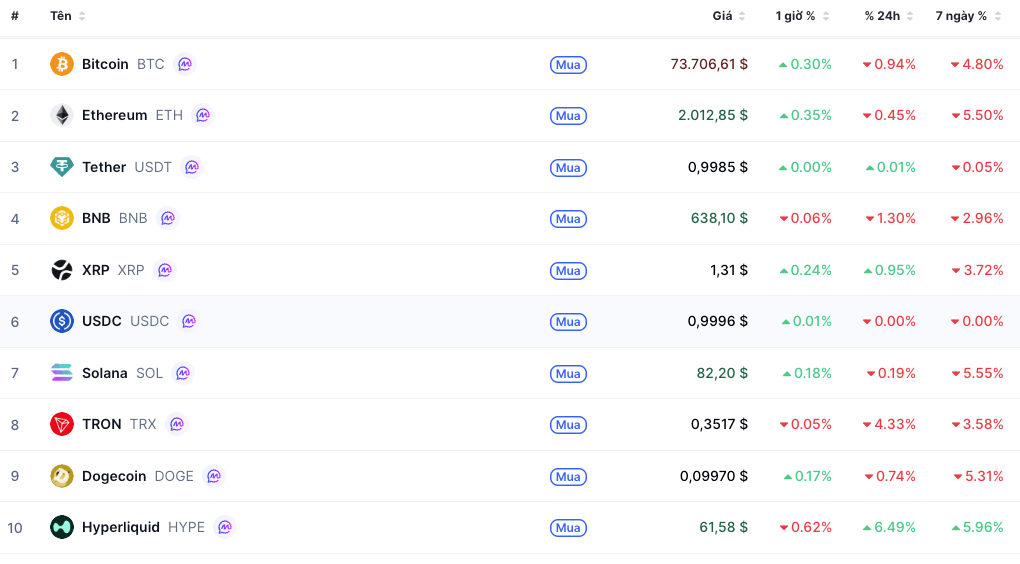This screenshot has width=1020, height=564.
Task: Open the purple chat icon beside BTC
Action: click(185, 64)
